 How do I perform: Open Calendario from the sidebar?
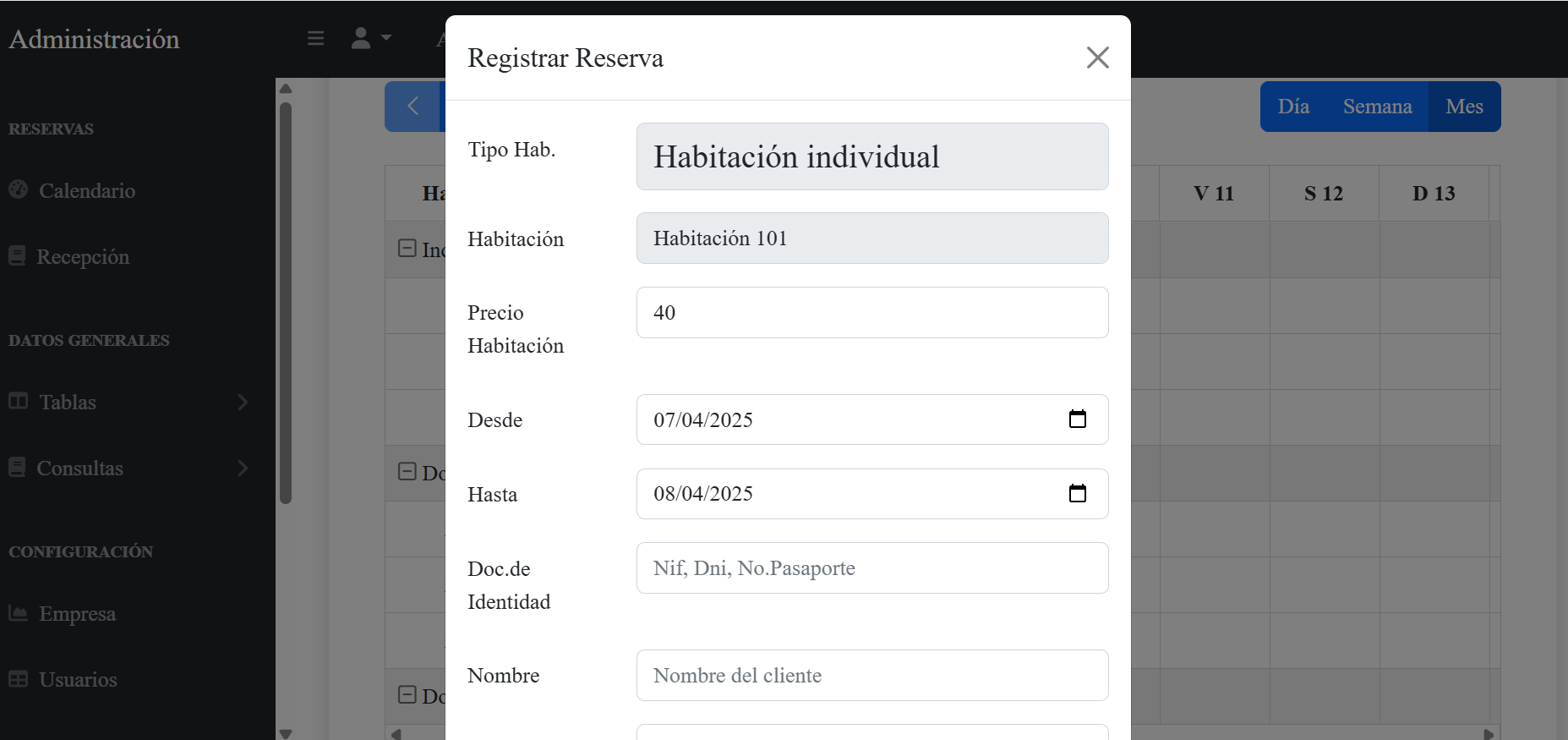pyautogui.click(x=86, y=191)
